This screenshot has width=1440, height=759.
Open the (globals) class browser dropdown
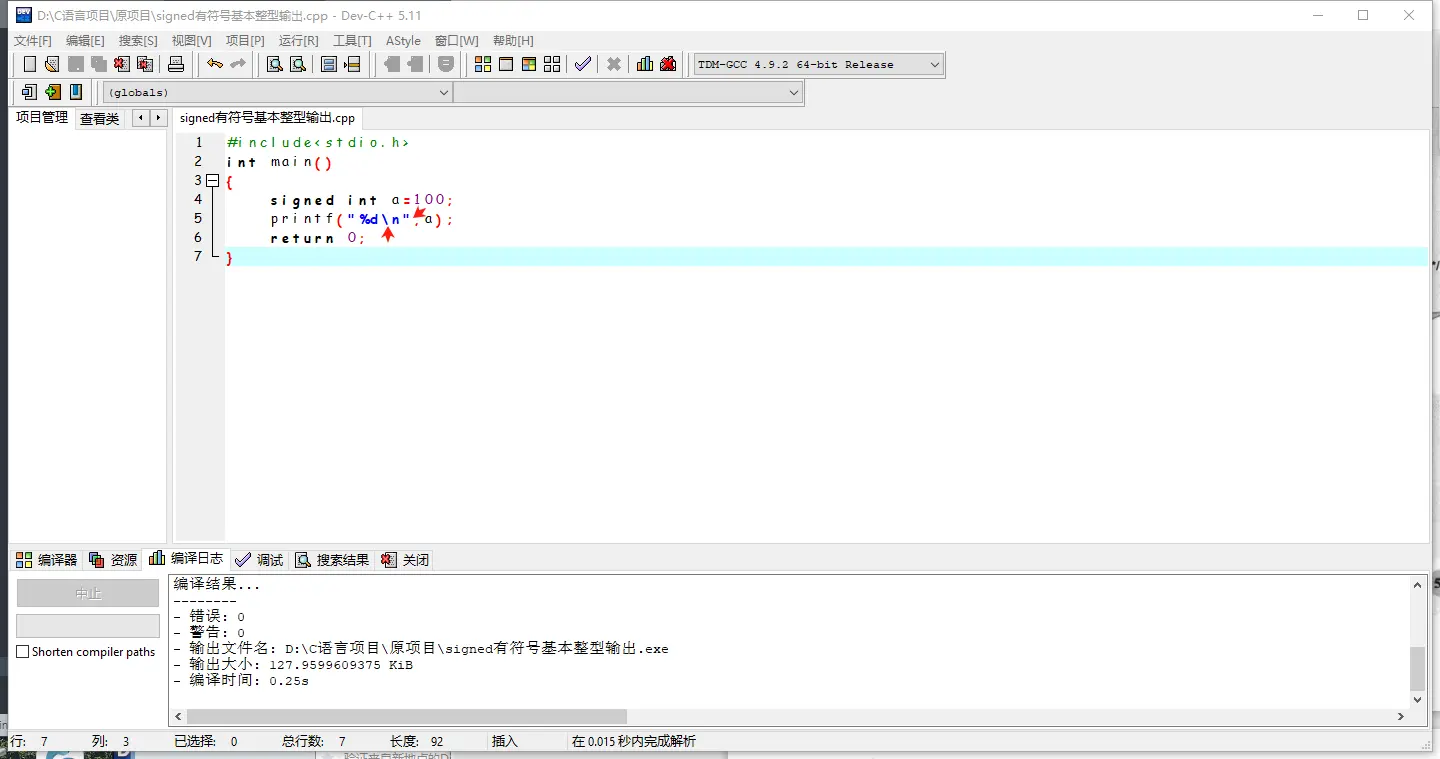coord(444,91)
